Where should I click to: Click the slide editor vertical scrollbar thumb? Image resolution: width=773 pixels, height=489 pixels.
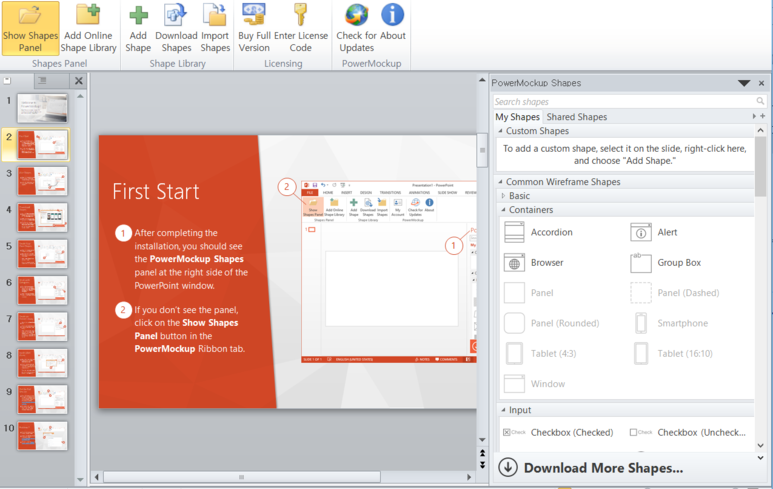482,150
